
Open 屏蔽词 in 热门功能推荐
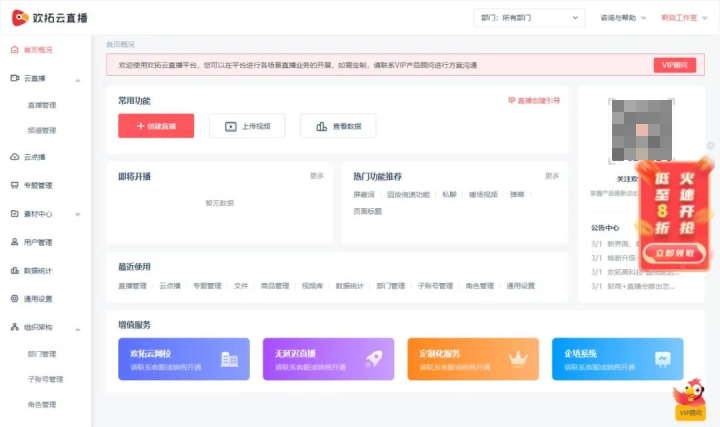click(x=364, y=195)
